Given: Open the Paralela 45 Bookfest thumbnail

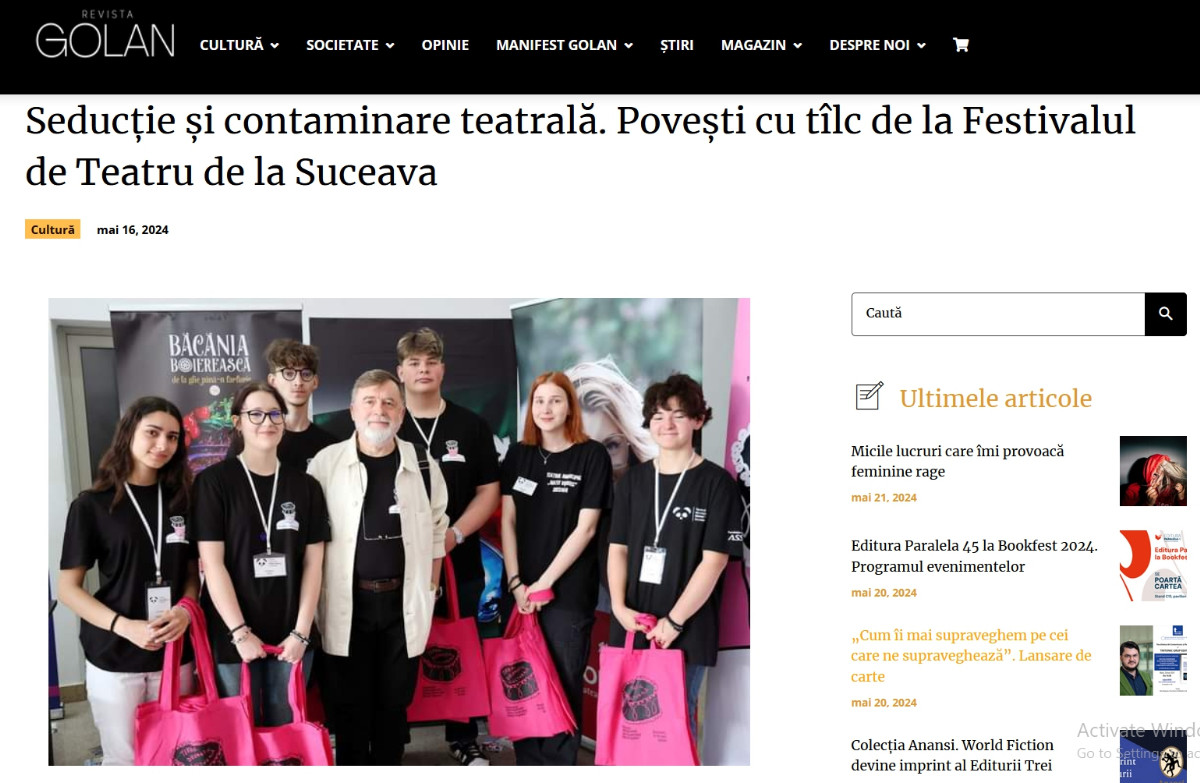Looking at the screenshot, I should [x=1153, y=566].
